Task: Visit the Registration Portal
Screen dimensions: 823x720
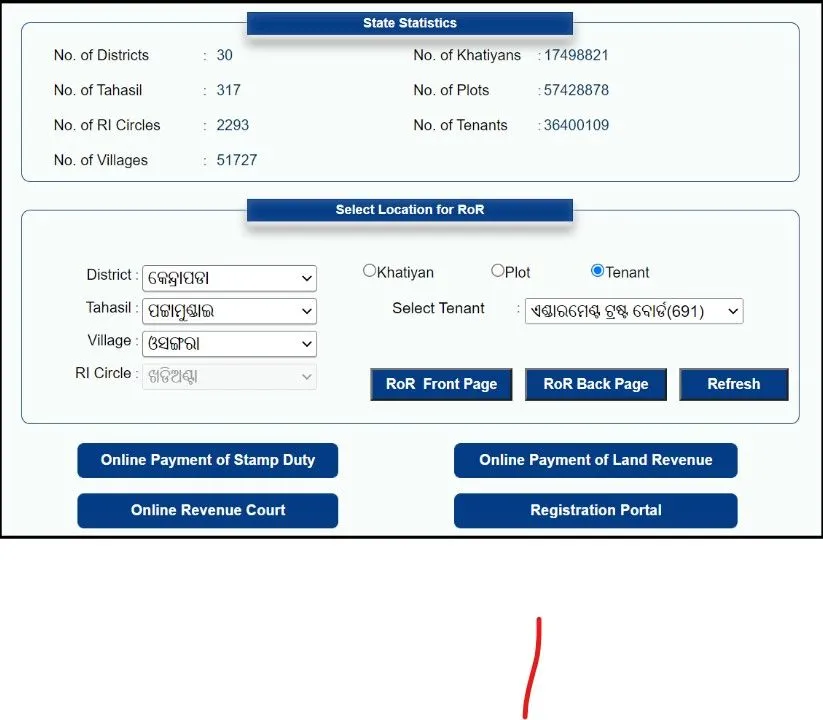Action: [x=596, y=510]
